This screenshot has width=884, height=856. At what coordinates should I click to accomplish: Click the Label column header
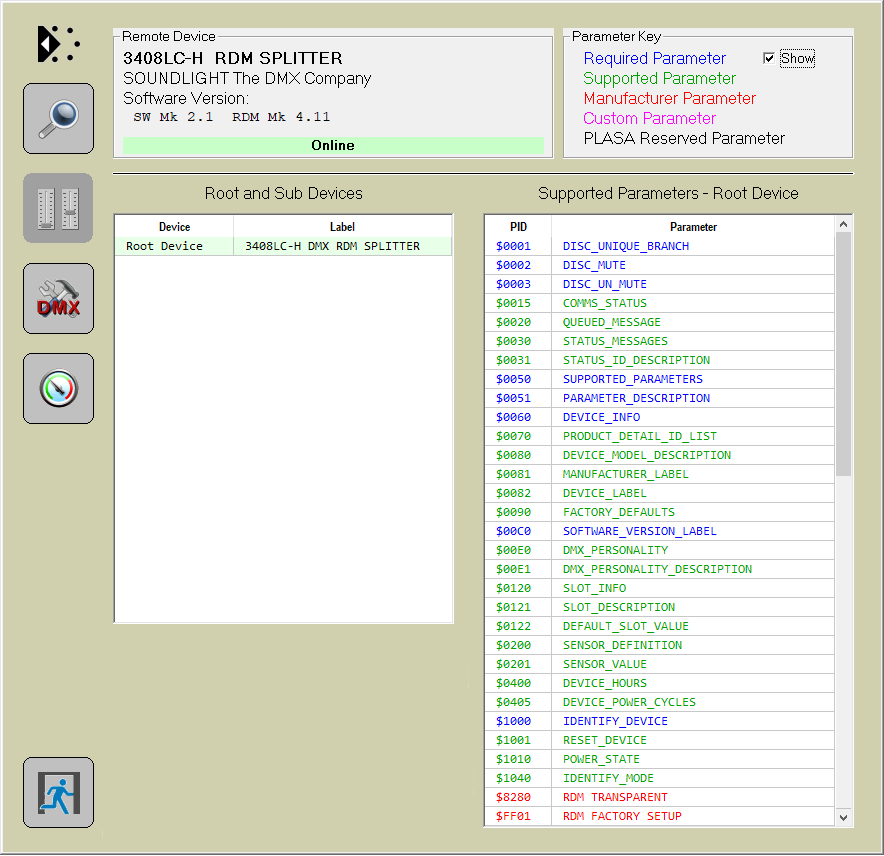tap(342, 227)
